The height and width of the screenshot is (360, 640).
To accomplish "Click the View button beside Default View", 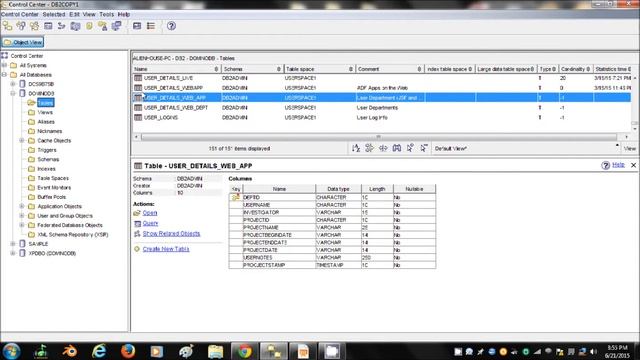I will point(630,148).
